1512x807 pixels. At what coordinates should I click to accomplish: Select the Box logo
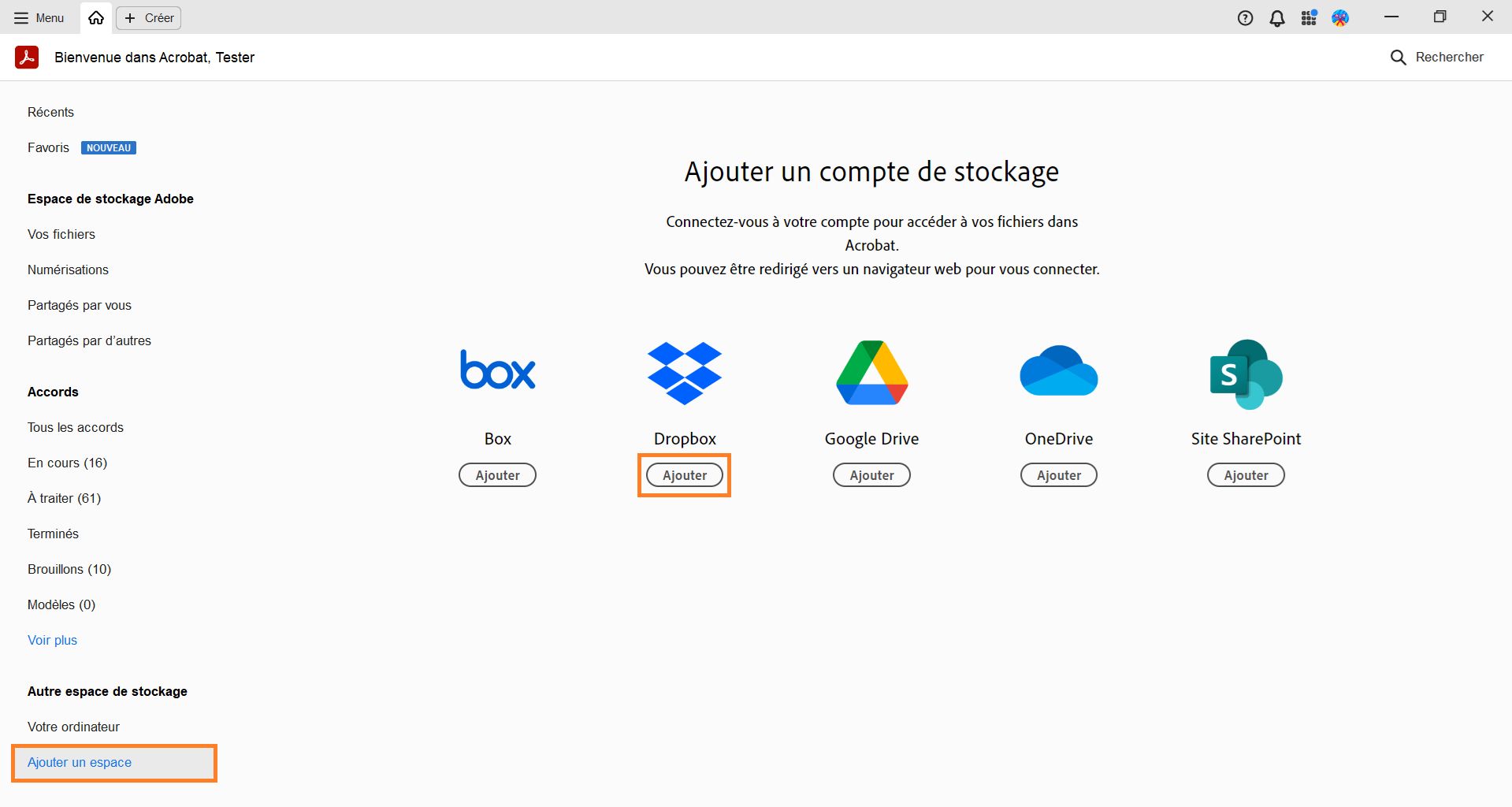[497, 370]
